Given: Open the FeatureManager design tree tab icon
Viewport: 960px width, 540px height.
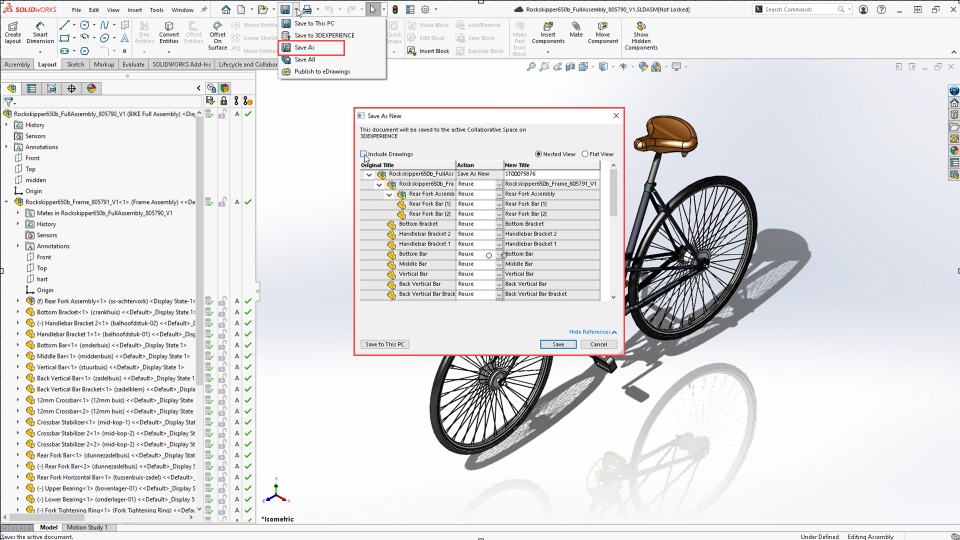Looking at the screenshot, I should [x=12, y=88].
